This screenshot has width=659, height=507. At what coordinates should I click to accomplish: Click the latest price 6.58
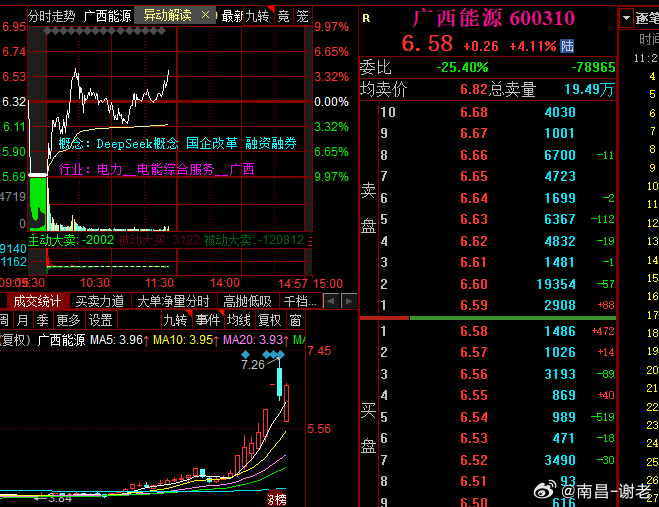(x=427, y=43)
